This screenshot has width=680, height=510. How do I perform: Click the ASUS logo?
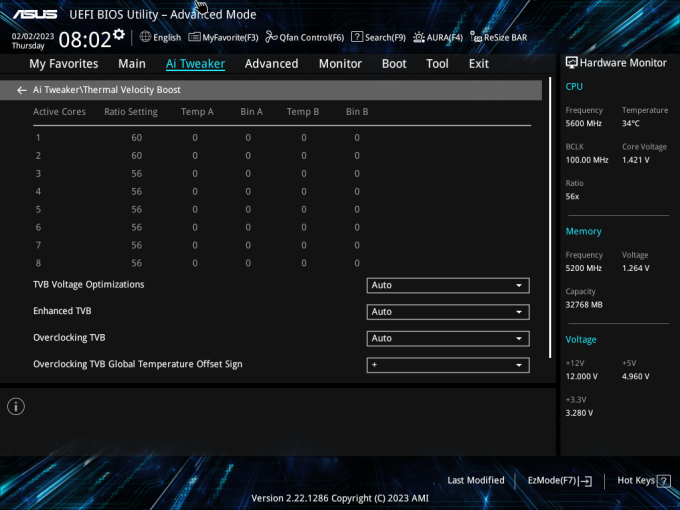[35, 14]
